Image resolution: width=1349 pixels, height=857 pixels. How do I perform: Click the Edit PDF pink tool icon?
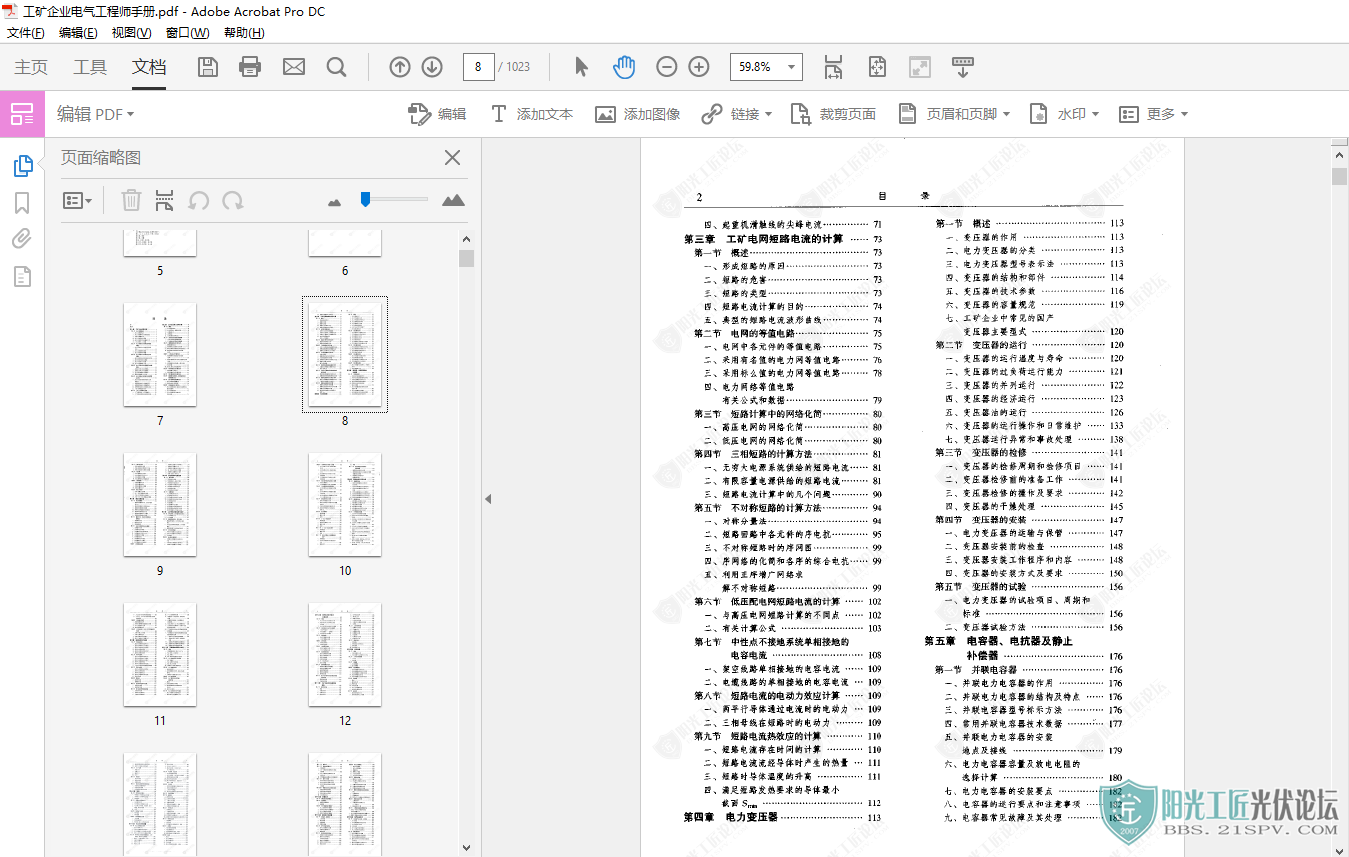(x=22, y=114)
